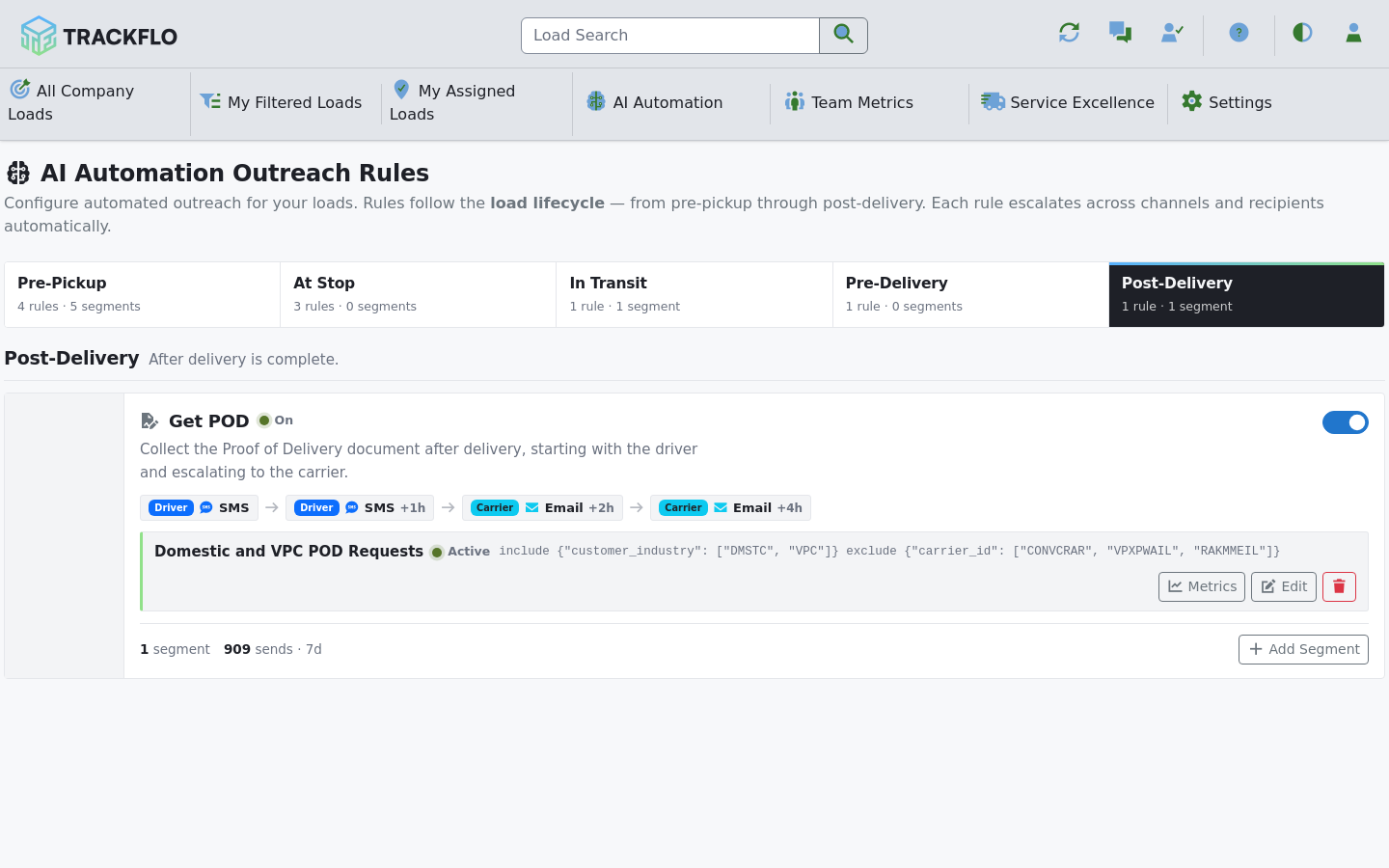The image size is (1389, 868).
Task: Click the search magnifier button
Action: tap(843, 36)
